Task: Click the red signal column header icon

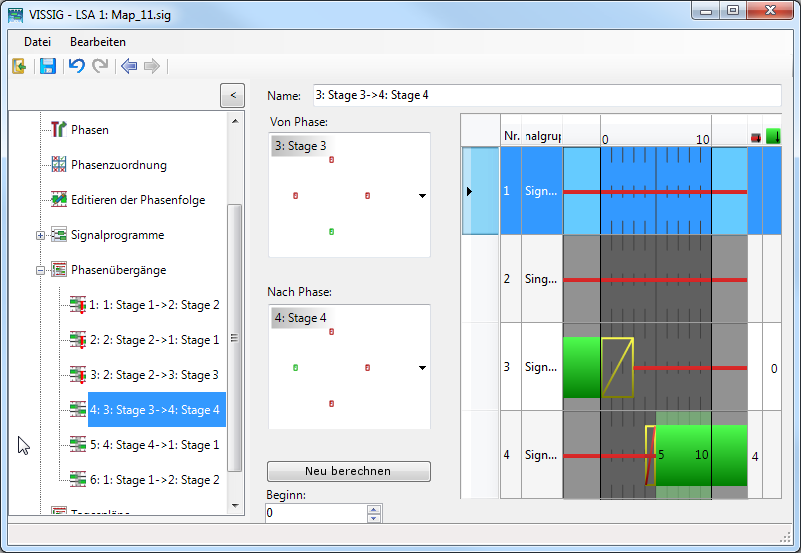Action: pyautogui.click(x=755, y=136)
